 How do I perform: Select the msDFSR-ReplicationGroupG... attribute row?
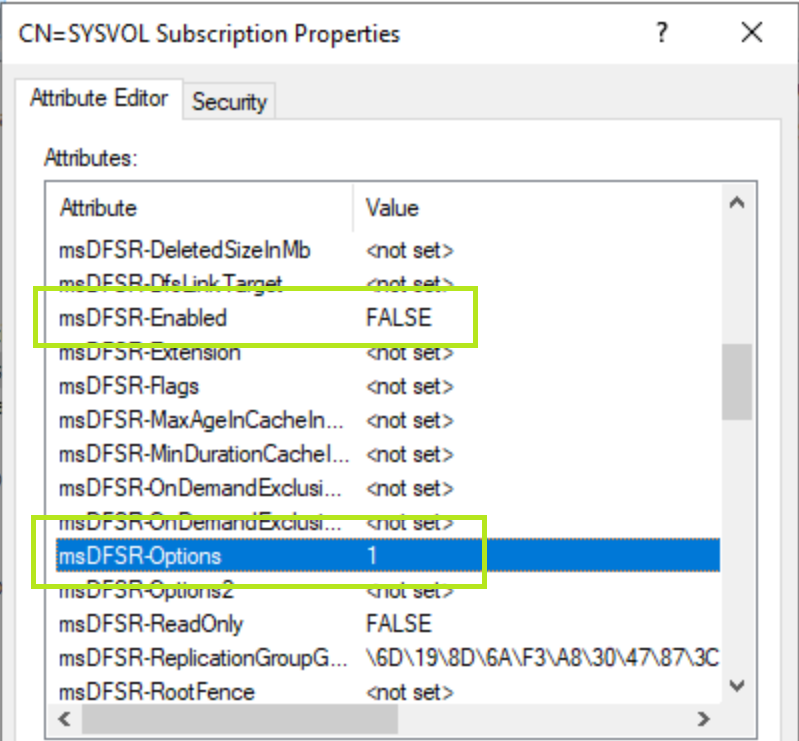(x=200, y=658)
